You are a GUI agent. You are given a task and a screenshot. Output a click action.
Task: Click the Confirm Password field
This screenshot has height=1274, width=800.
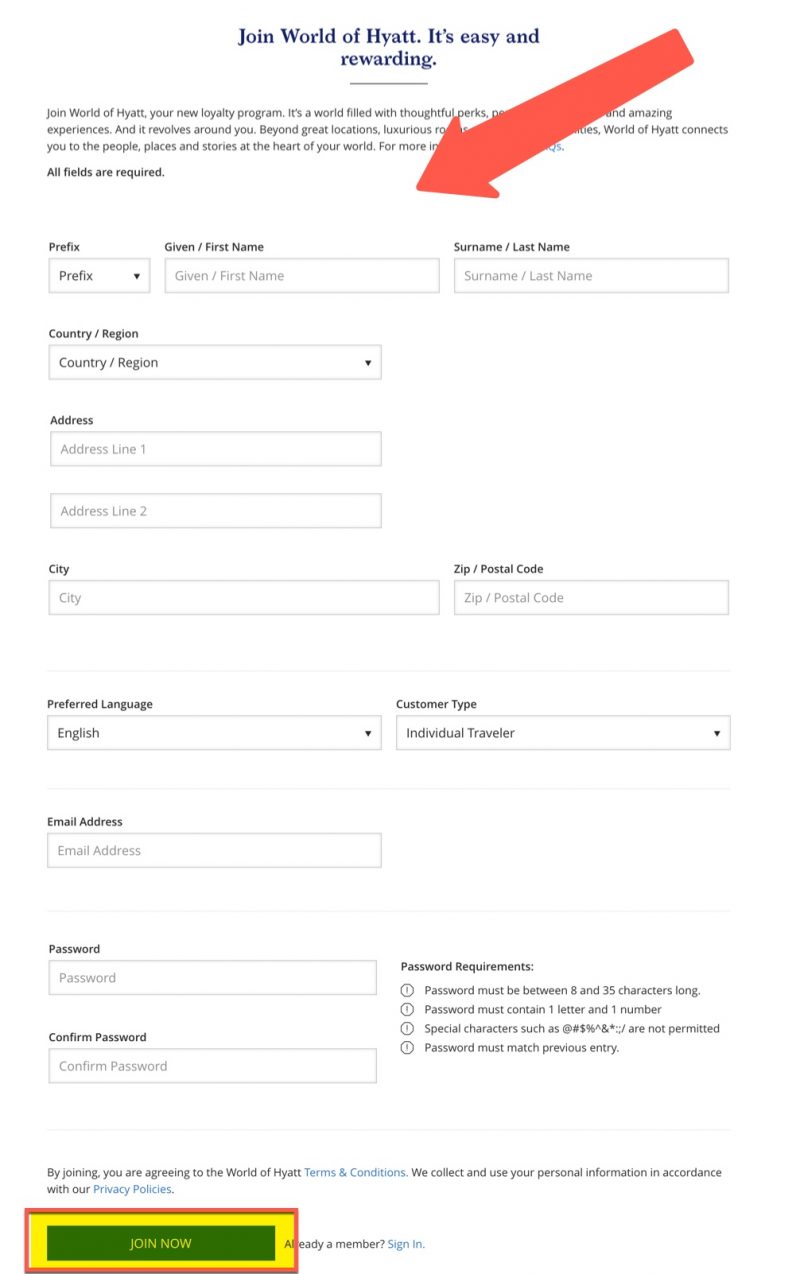coord(212,1065)
